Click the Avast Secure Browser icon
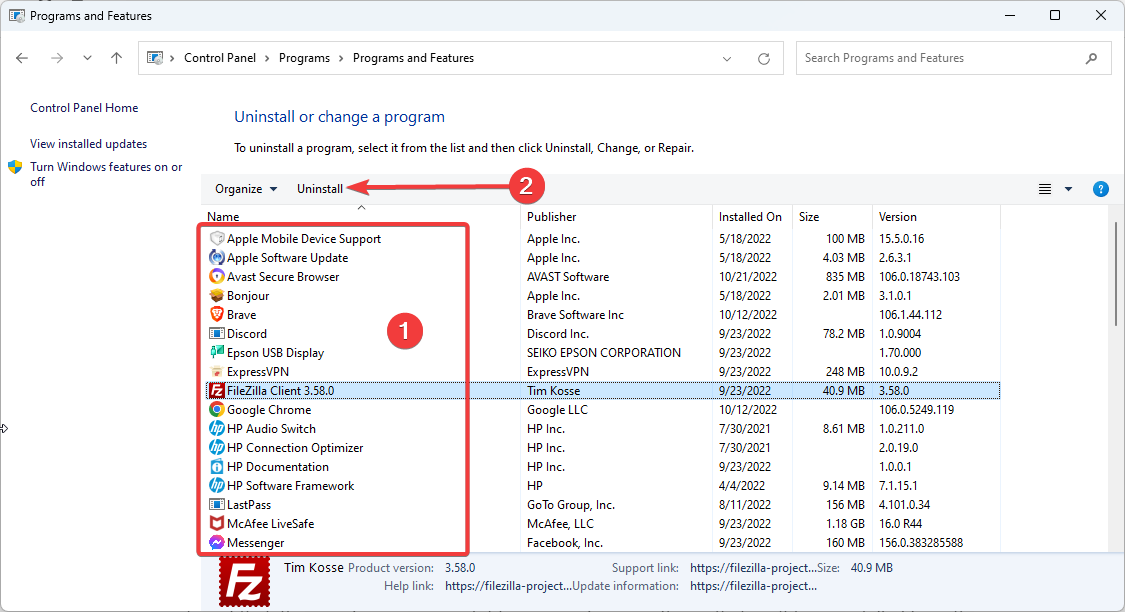This screenshot has width=1125, height=612. (x=217, y=276)
